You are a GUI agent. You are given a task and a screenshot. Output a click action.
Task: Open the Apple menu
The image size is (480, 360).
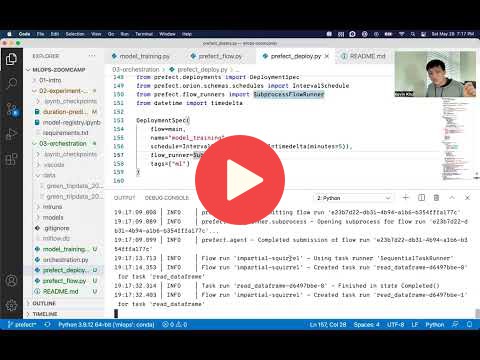[x=9, y=34]
